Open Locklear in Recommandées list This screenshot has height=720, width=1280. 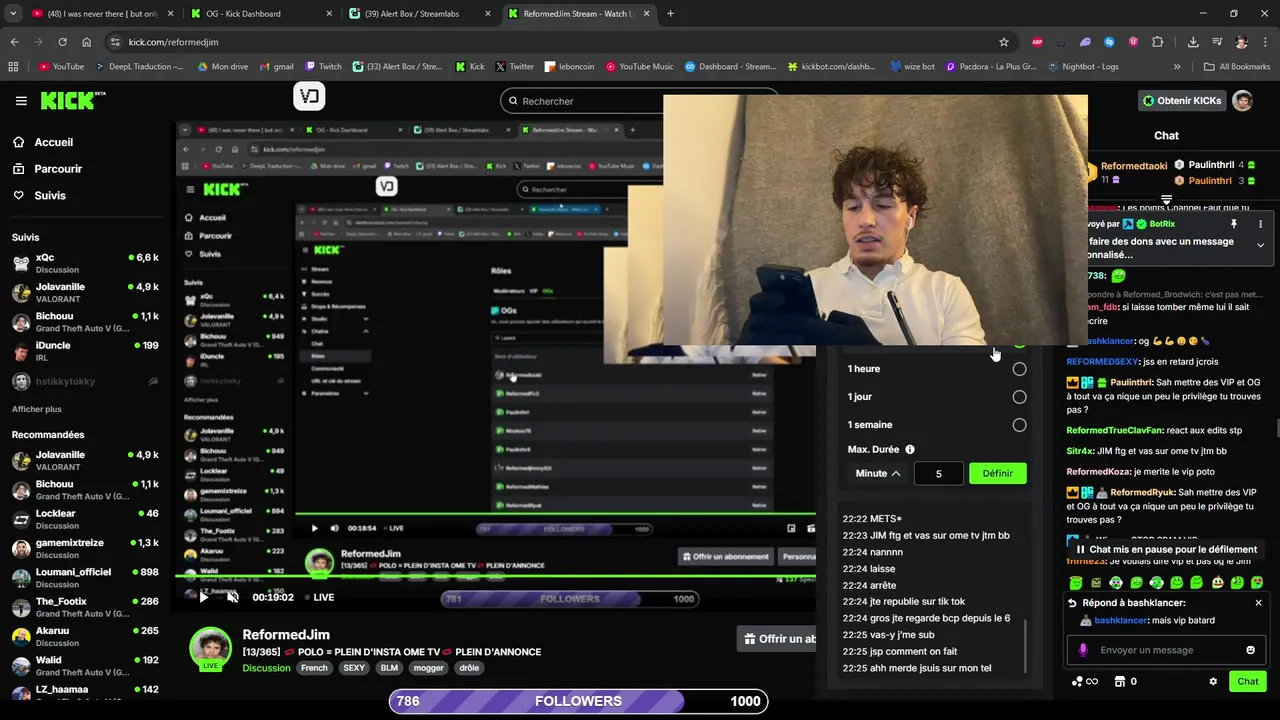tap(85, 519)
